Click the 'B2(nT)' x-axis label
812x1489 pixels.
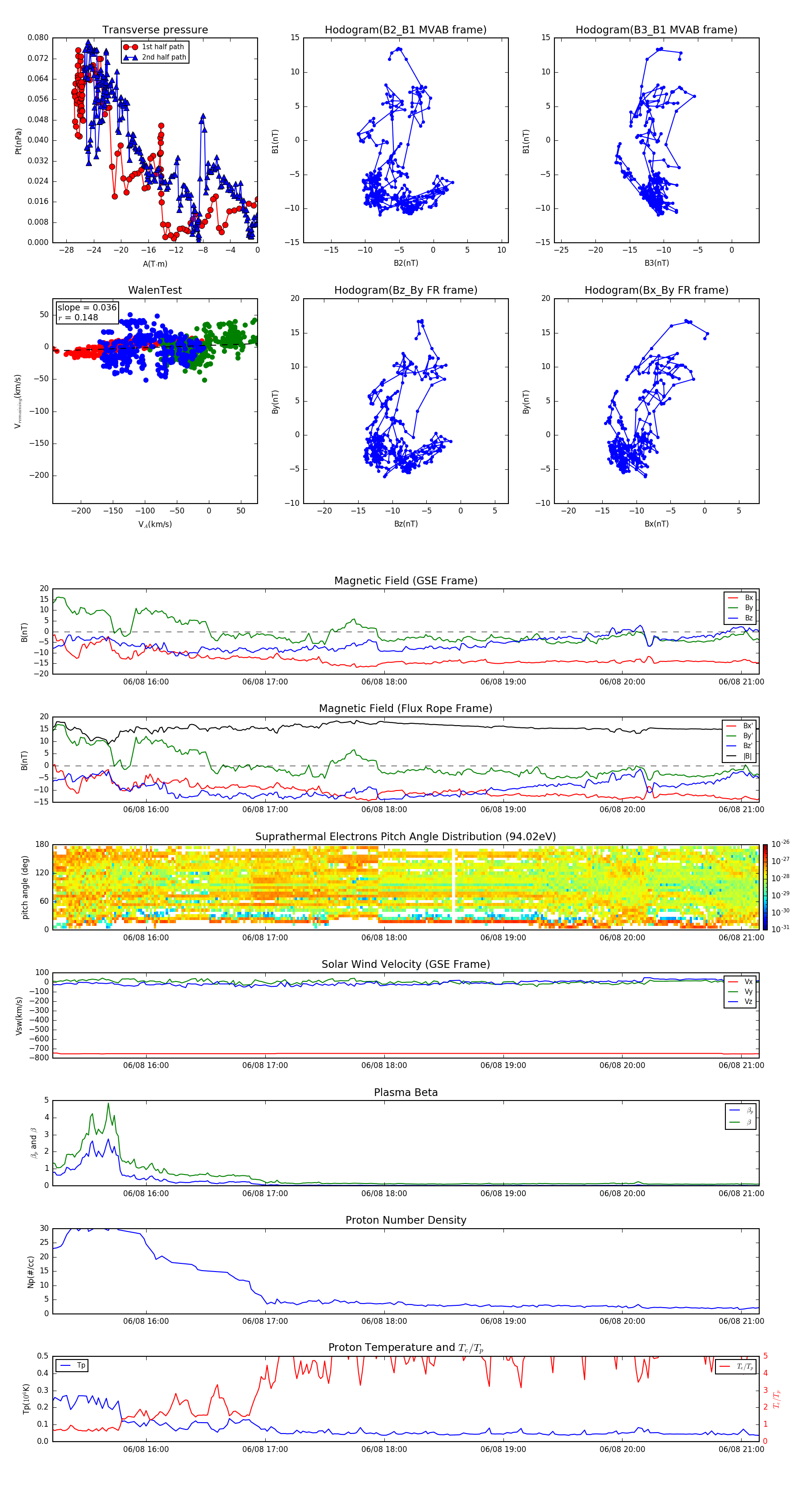[406, 263]
